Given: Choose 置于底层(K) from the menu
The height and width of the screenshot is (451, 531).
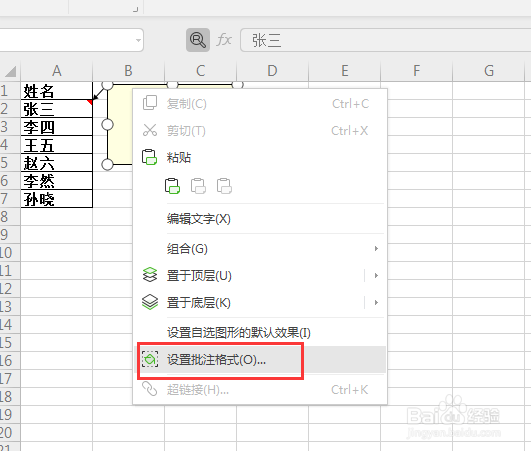Looking at the screenshot, I should (260, 303).
